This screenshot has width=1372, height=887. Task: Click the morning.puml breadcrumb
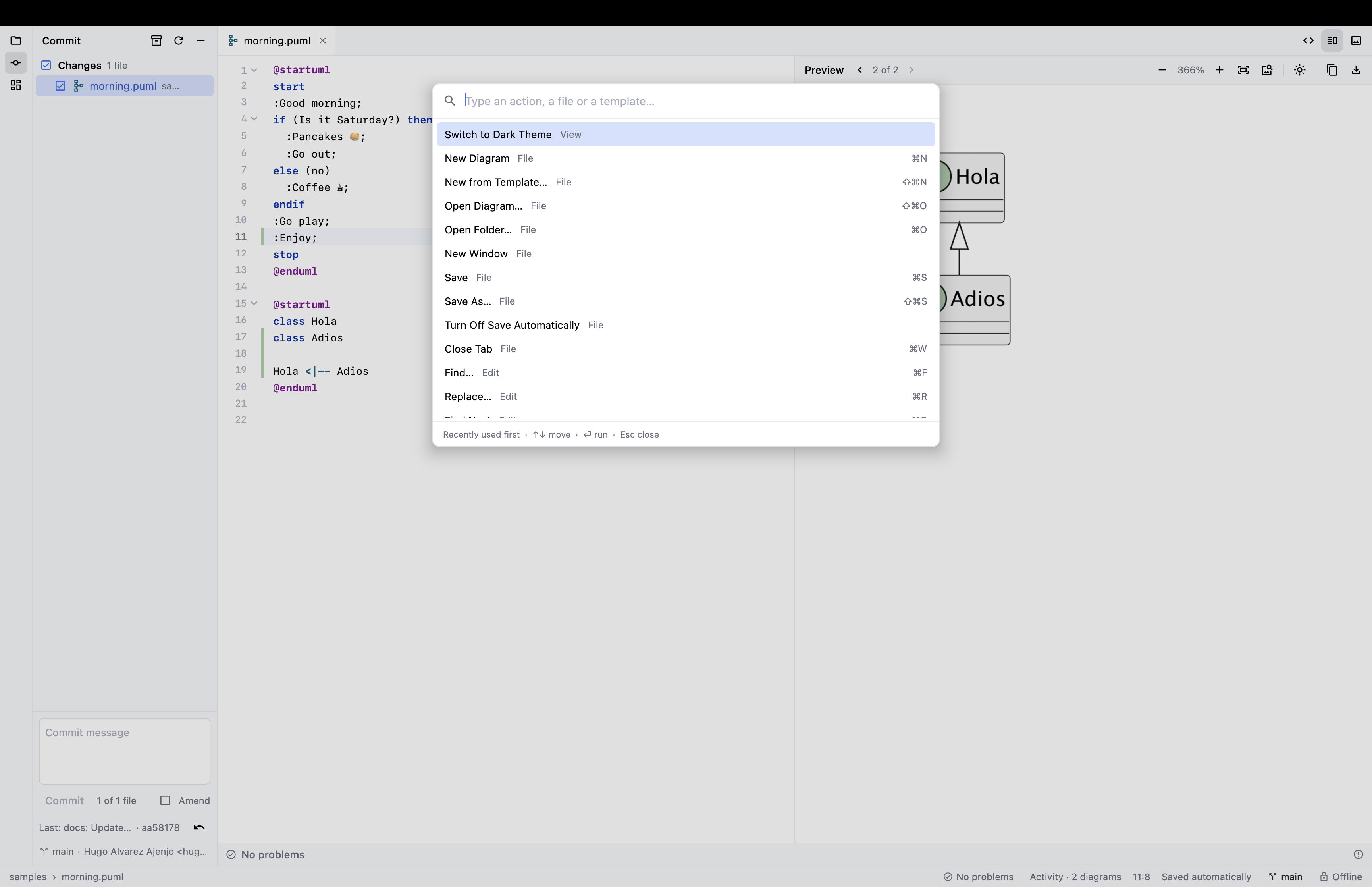tap(92, 877)
